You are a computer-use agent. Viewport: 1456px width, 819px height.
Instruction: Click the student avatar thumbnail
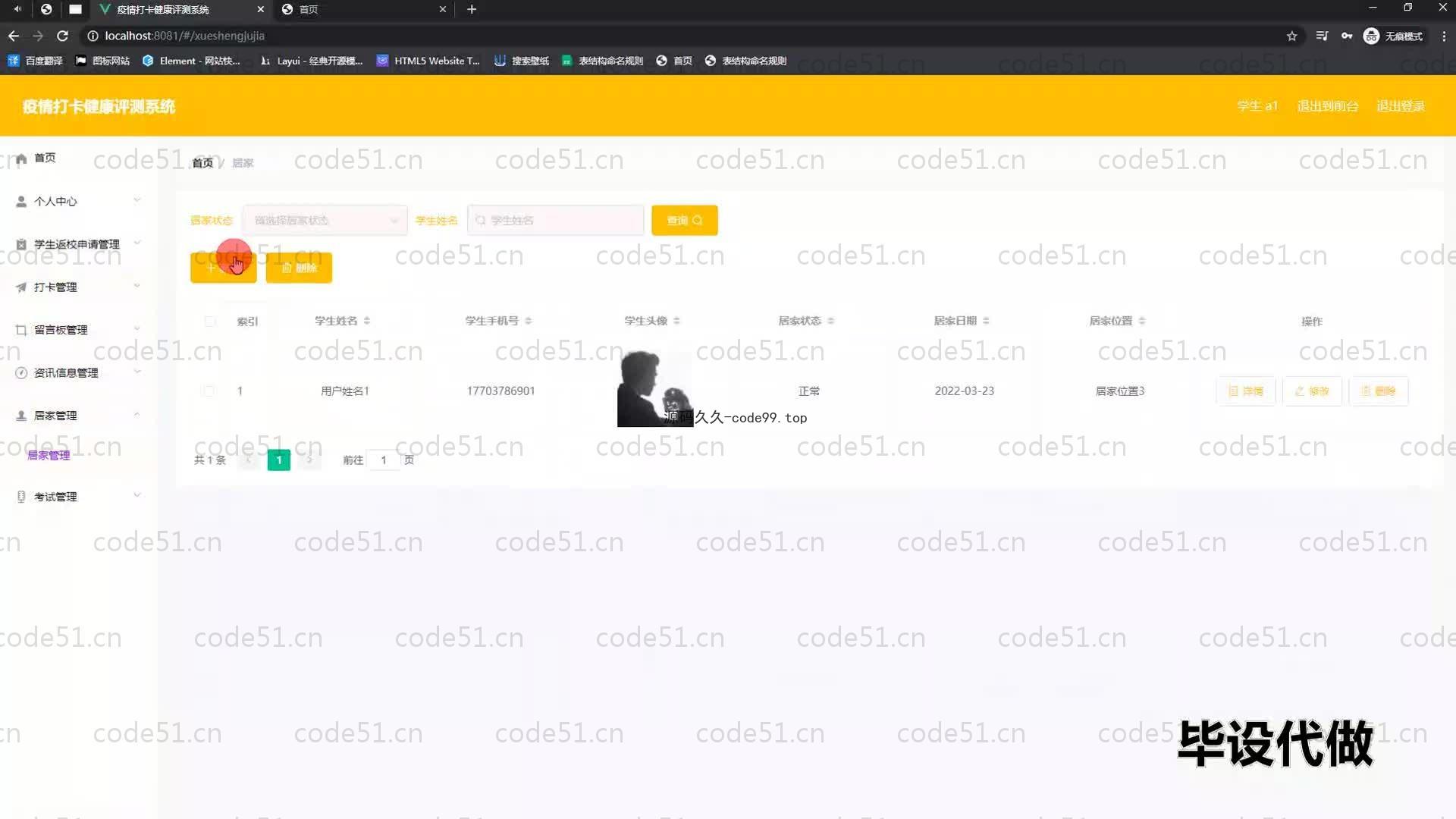pyautogui.click(x=654, y=389)
